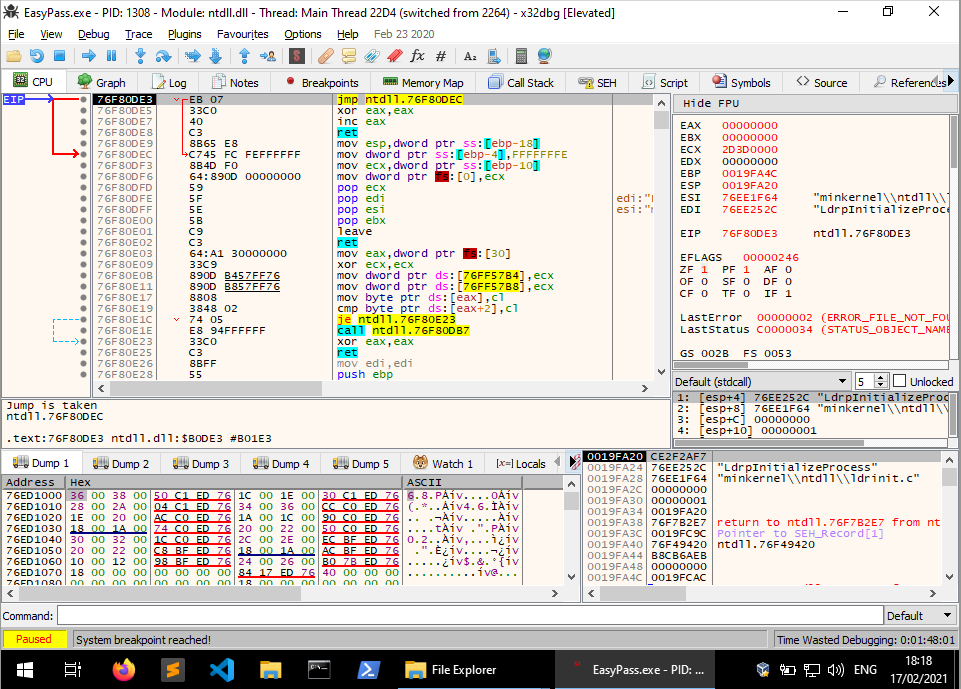Open the File menu

coord(16,34)
